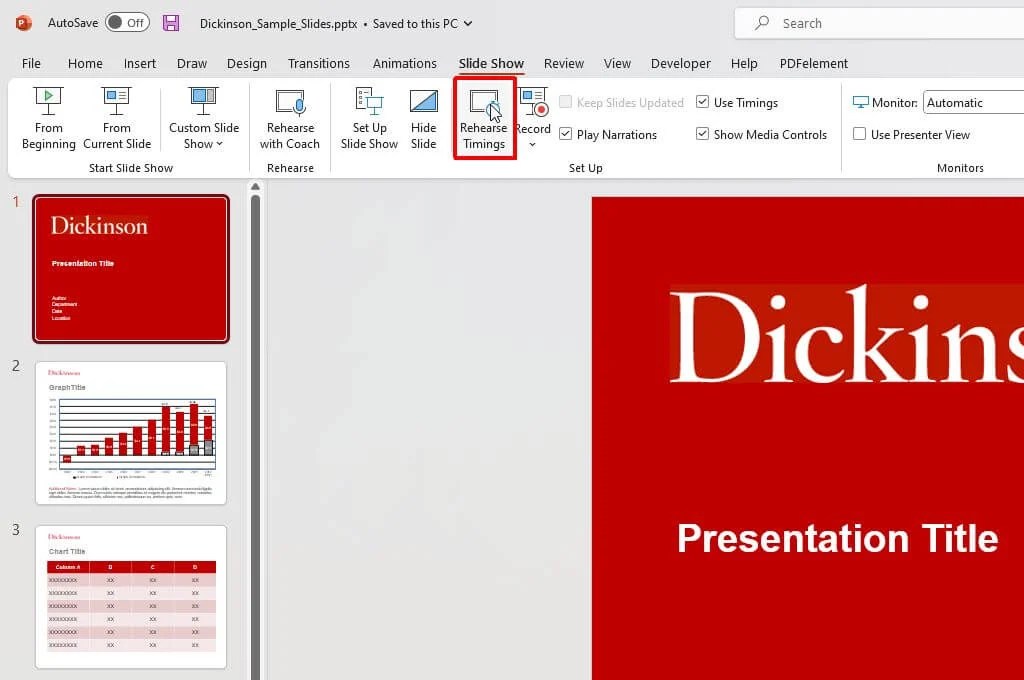
Task: Open the Developer ribbon tab
Action: pyautogui.click(x=680, y=63)
